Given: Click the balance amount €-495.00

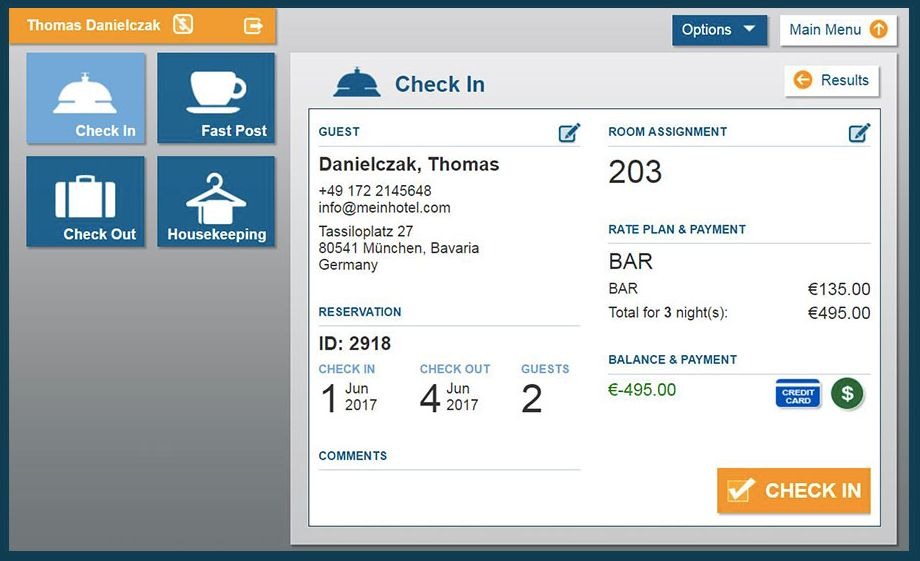Looking at the screenshot, I should tap(642, 390).
